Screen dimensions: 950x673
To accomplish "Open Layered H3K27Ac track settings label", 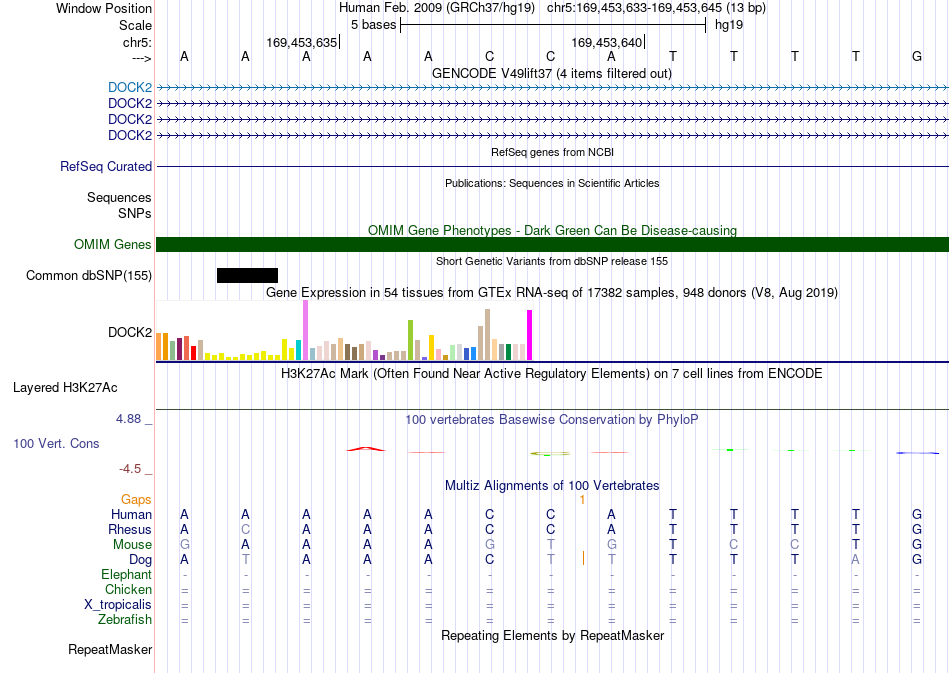I will 65,388.
